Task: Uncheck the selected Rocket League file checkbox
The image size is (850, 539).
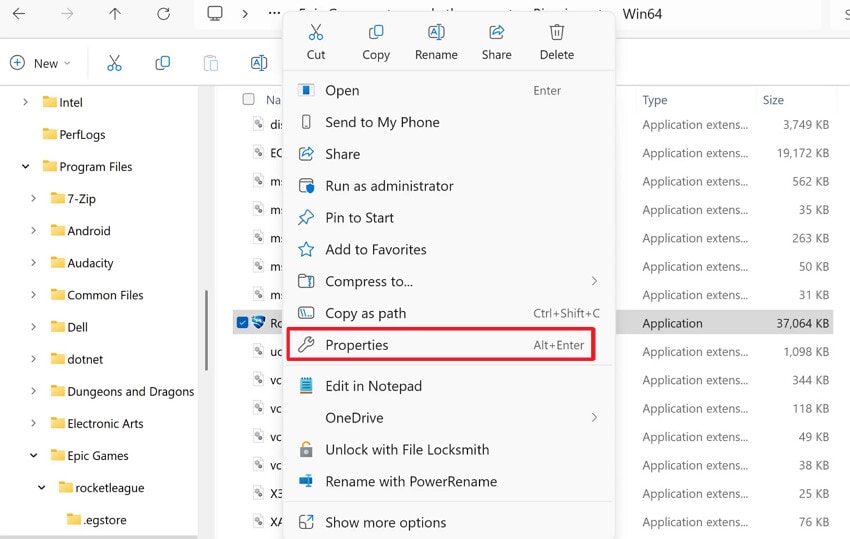Action: pos(242,323)
